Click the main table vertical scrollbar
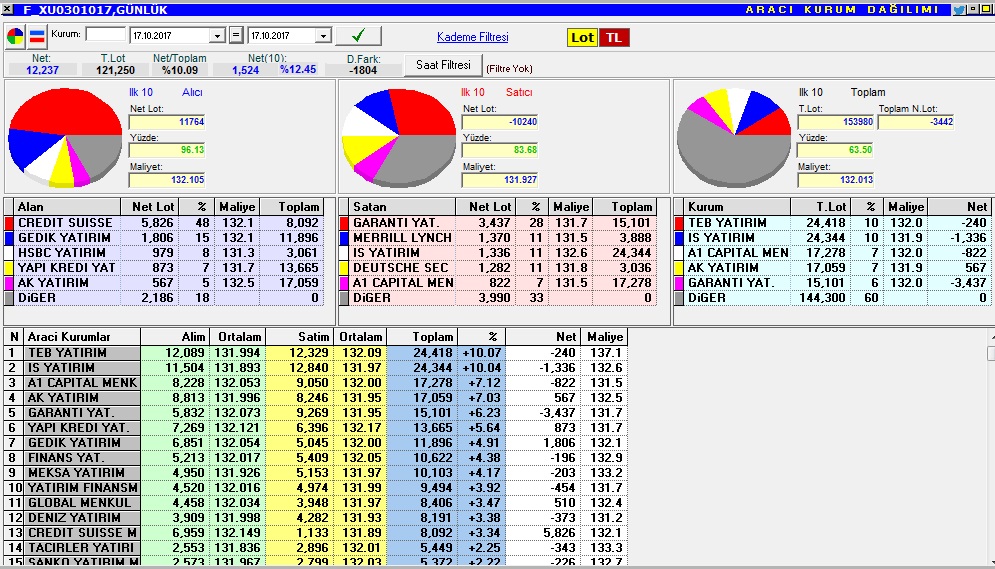Viewport: 995px width, 569px height. [991, 447]
